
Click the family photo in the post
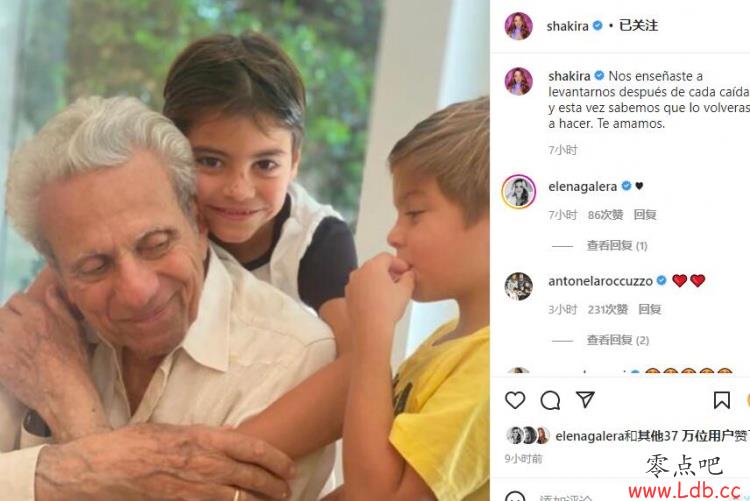244,250
